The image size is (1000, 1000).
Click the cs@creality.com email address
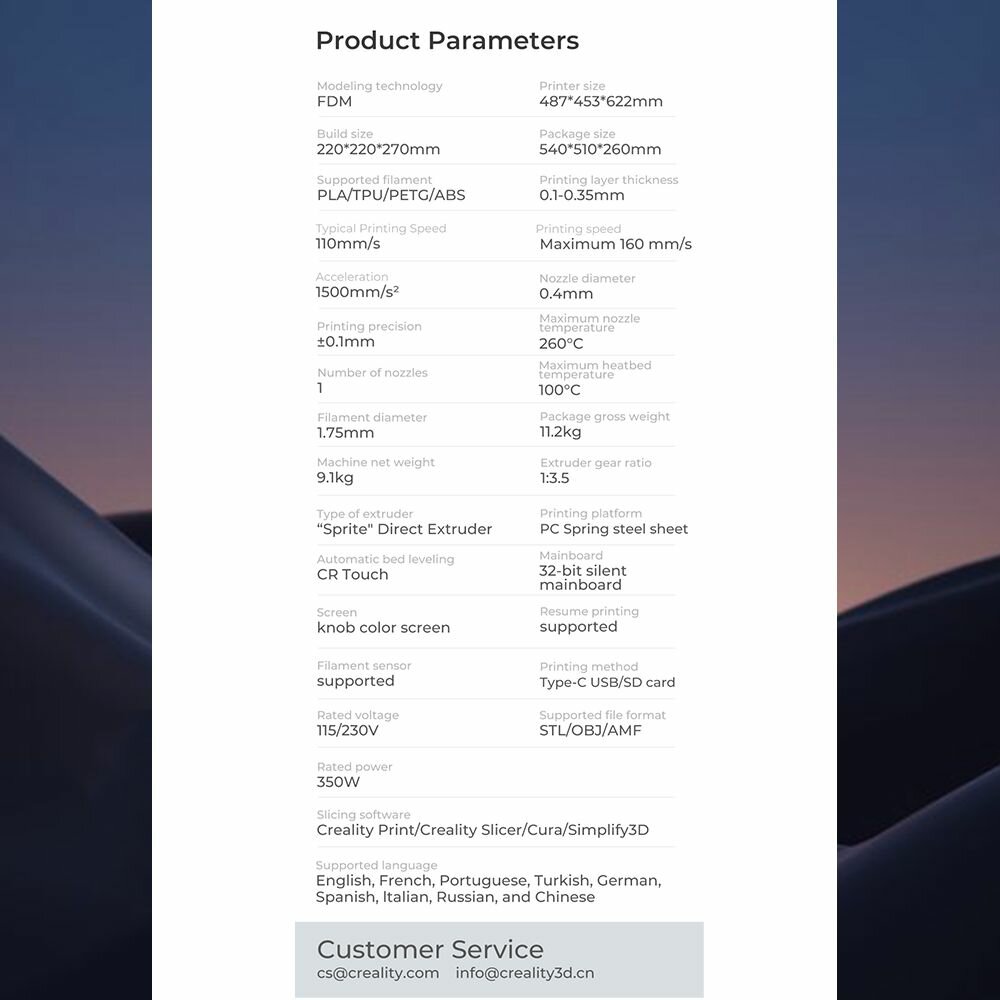click(378, 973)
